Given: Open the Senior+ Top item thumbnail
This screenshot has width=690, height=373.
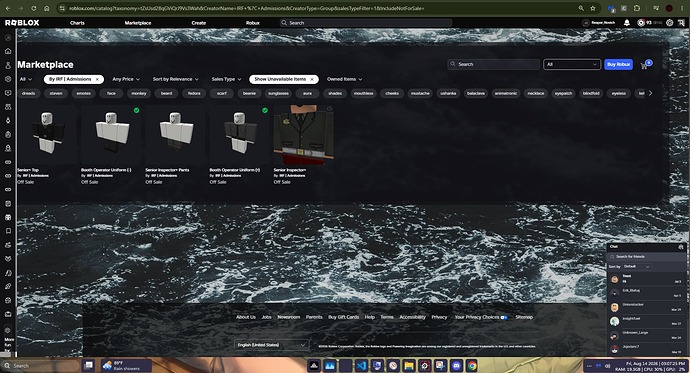Looking at the screenshot, I should pyautogui.click(x=47, y=135).
